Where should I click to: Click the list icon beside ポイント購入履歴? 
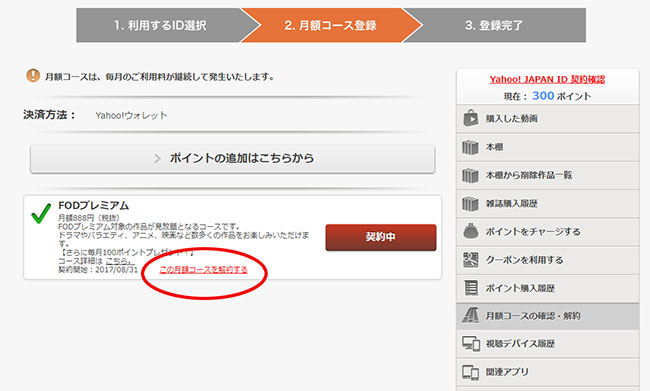(x=471, y=288)
